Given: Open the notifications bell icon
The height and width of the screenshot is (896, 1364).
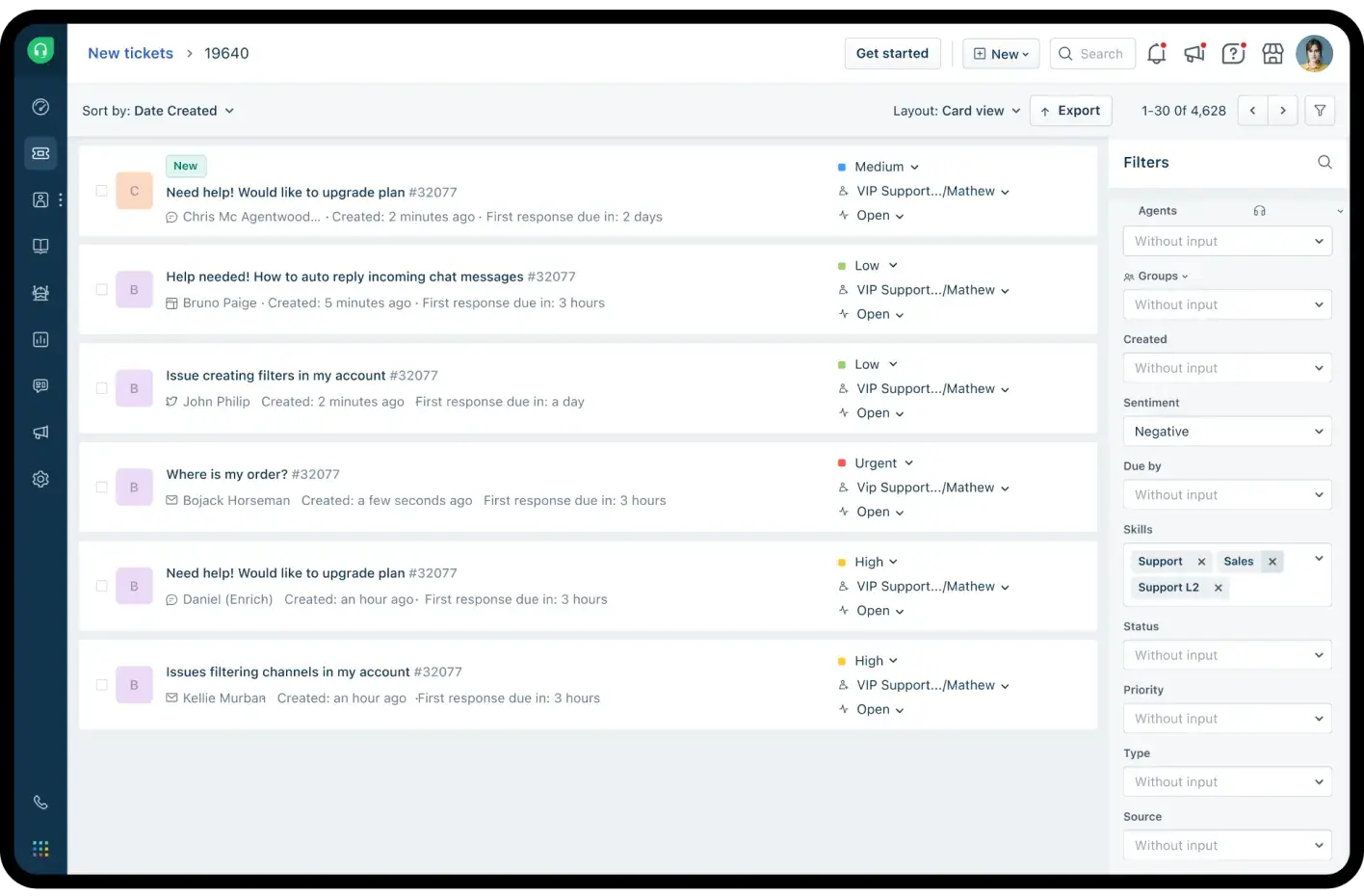Looking at the screenshot, I should 1157,54.
